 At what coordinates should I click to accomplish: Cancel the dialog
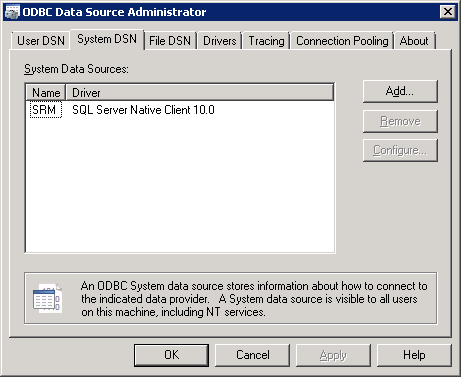pos(252,355)
